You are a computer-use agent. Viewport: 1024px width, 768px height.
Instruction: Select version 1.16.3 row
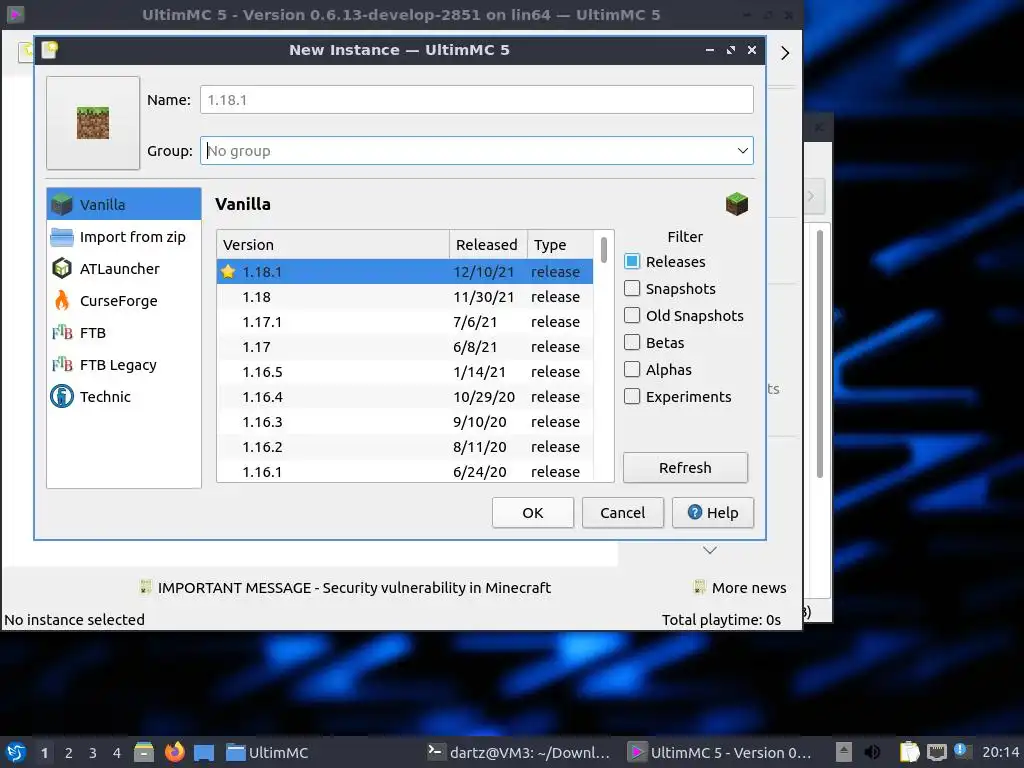pos(405,422)
